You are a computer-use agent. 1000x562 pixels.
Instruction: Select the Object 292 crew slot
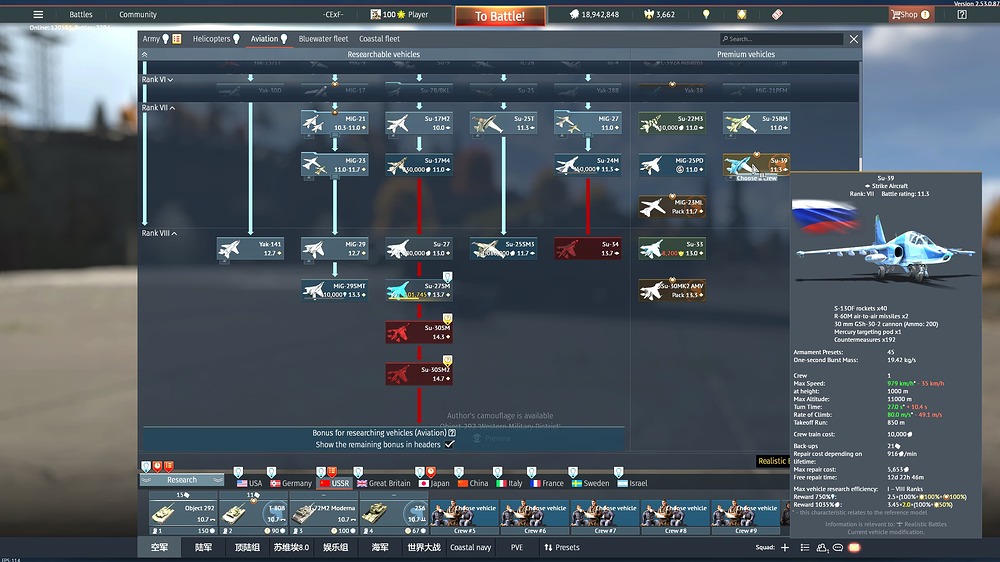click(x=182, y=512)
